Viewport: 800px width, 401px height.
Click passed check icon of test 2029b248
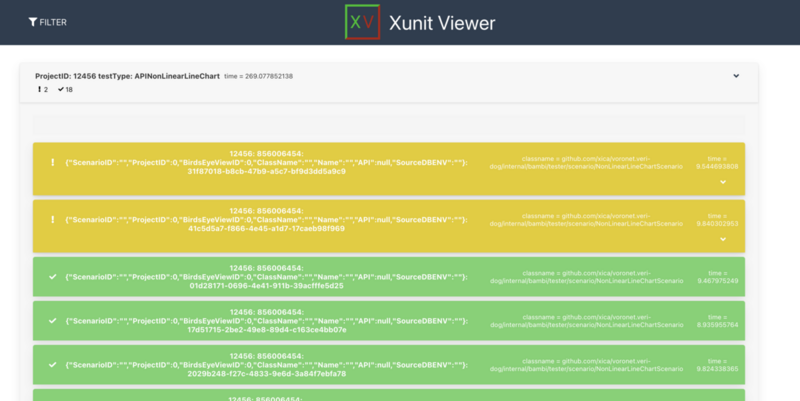[x=52, y=364]
